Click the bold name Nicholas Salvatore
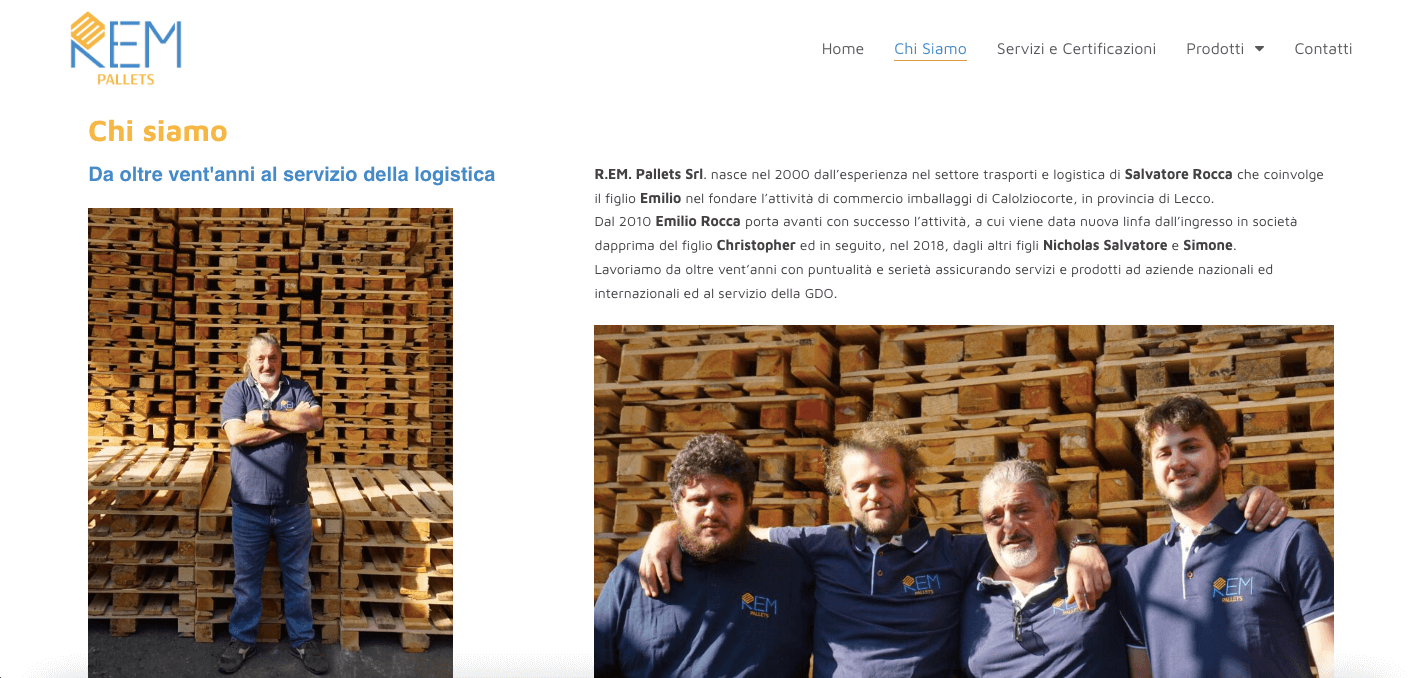Screen dimensions: 1416x678 (1105, 245)
